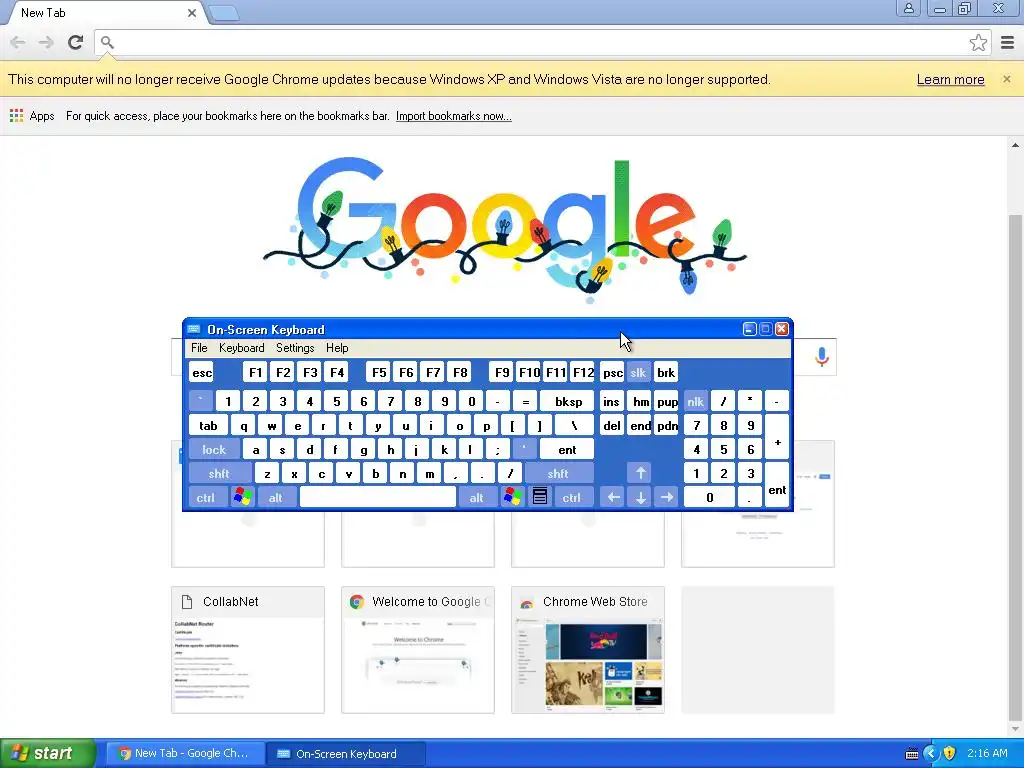Click the down arrow key on keyboard

[x=640, y=497]
